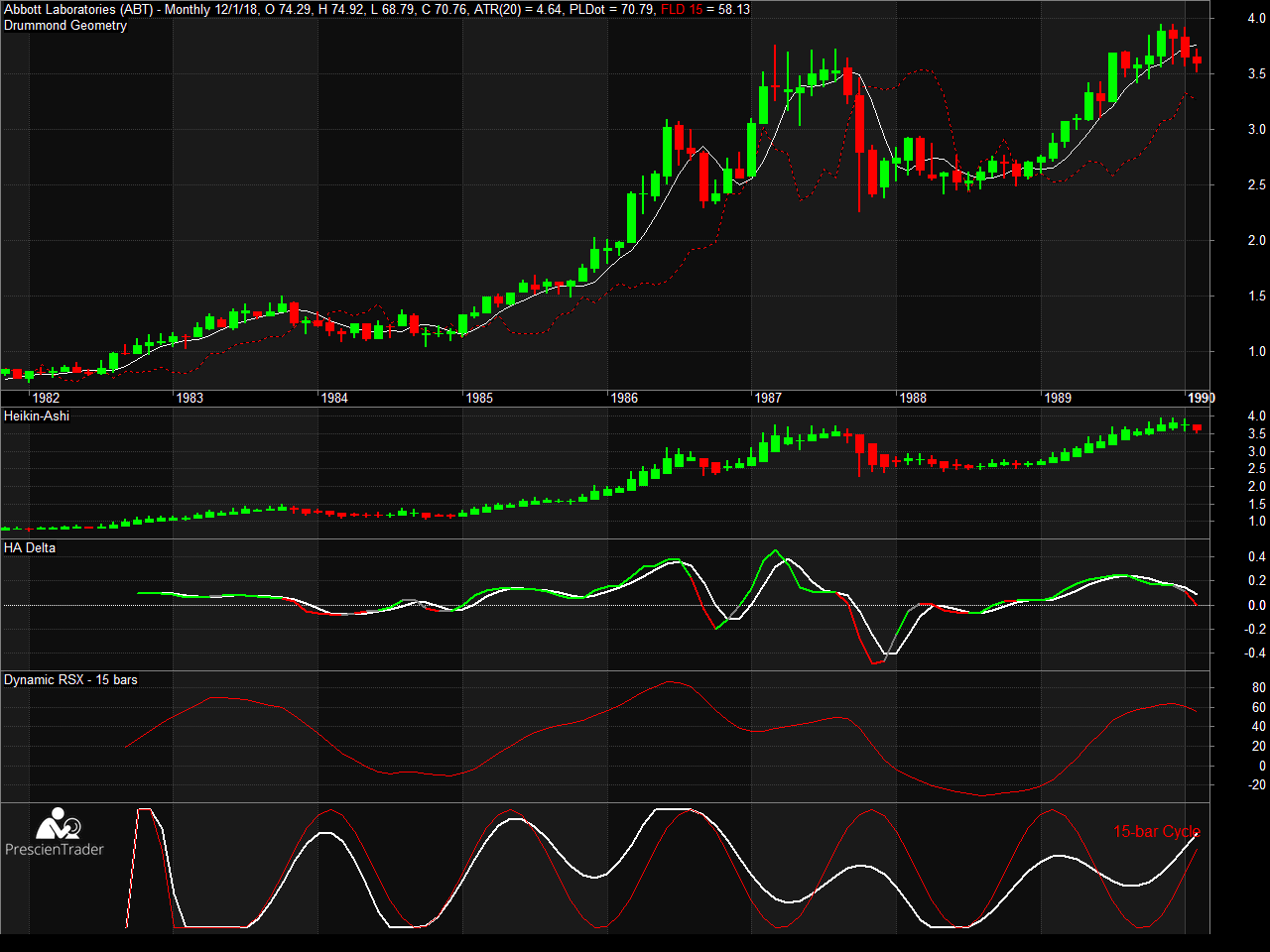Click 40 on the Dynamic RSX axis

[1259, 727]
